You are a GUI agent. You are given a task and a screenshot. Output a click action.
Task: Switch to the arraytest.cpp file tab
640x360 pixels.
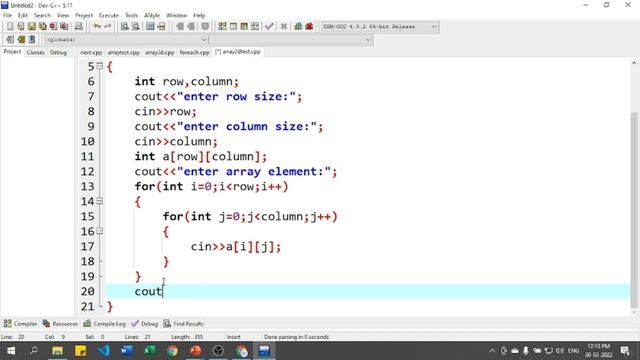tap(124, 52)
